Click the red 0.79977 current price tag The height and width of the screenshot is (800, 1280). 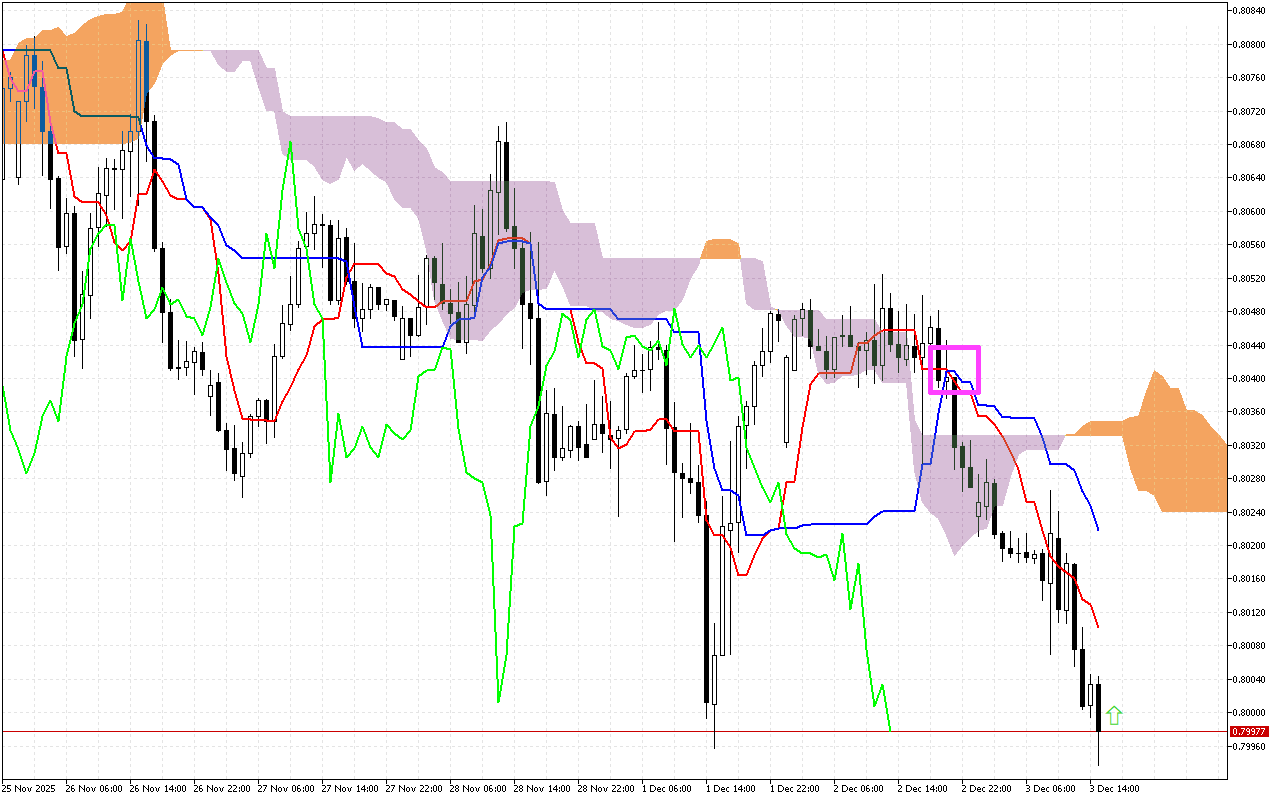pos(1246,731)
